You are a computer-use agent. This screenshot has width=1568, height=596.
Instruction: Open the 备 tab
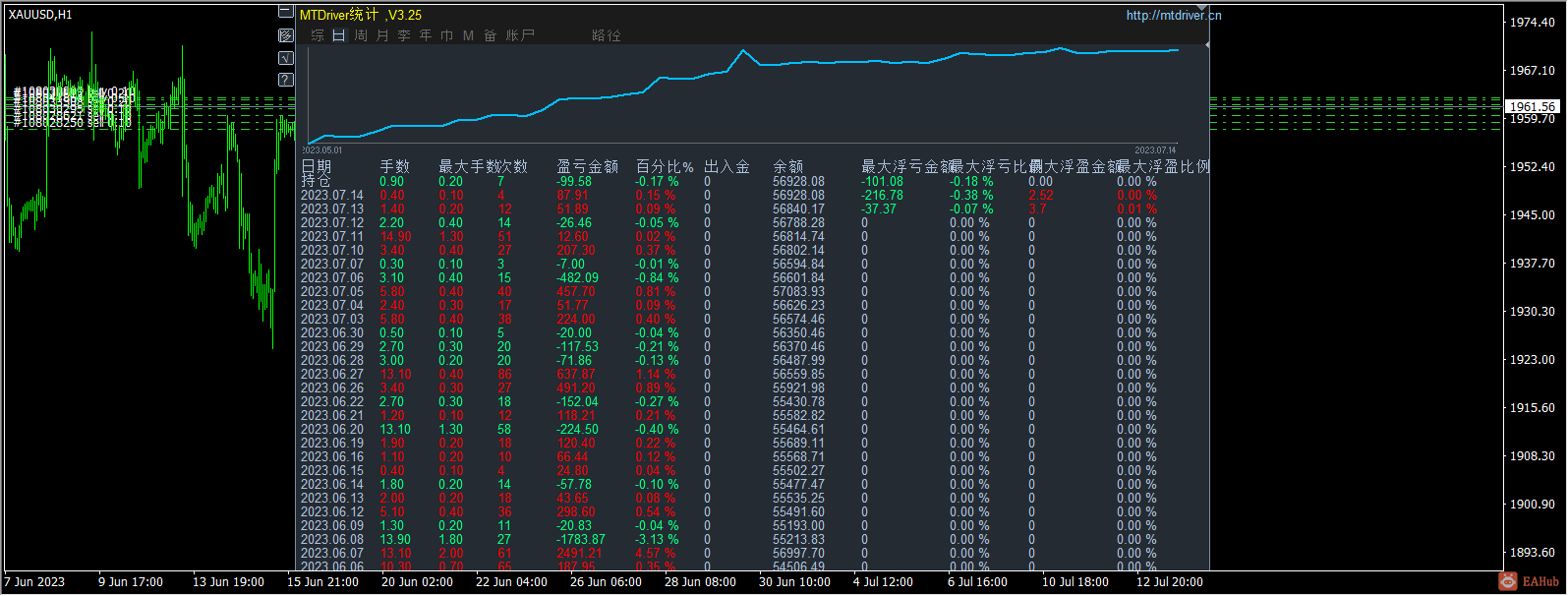(490, 35)
